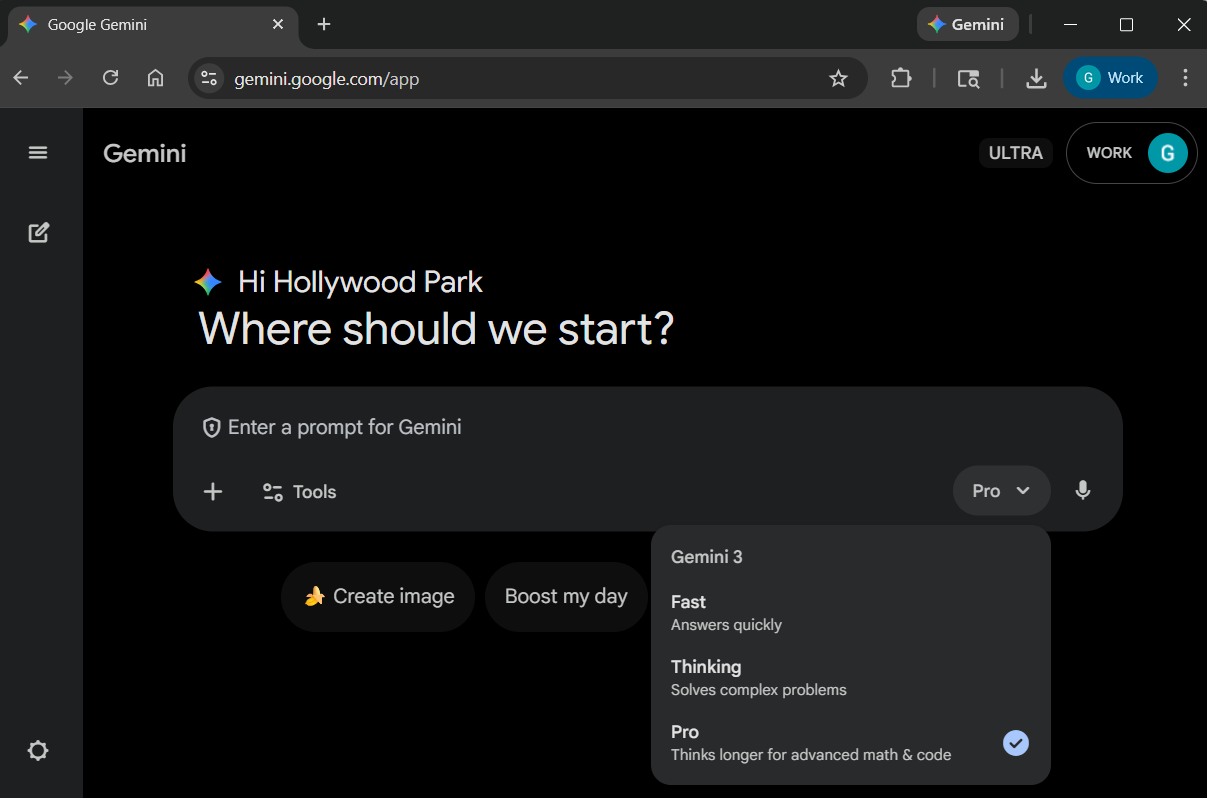The image size is (1207, 798).
Task: Open a new browser tab
Action: [324, 24]
